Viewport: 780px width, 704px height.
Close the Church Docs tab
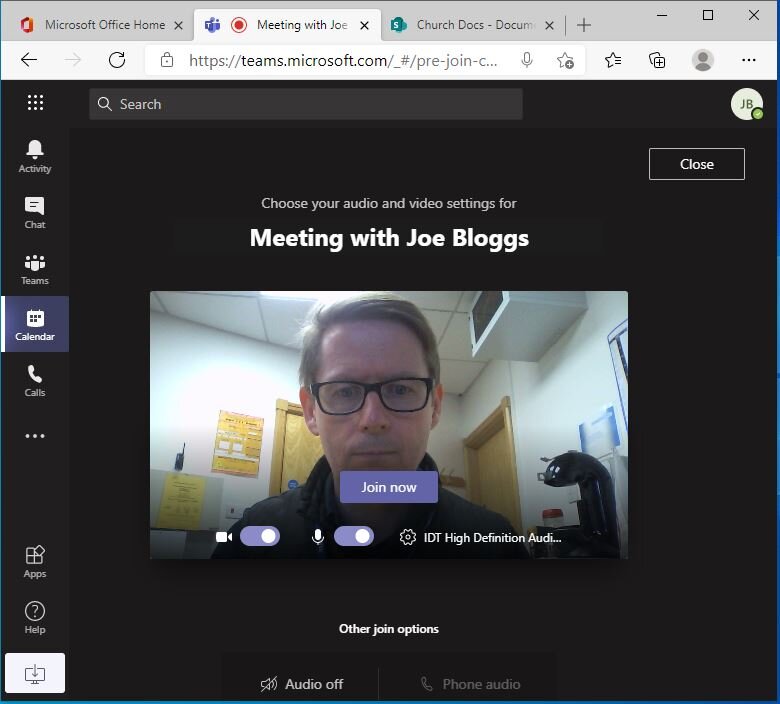[549, 25]
